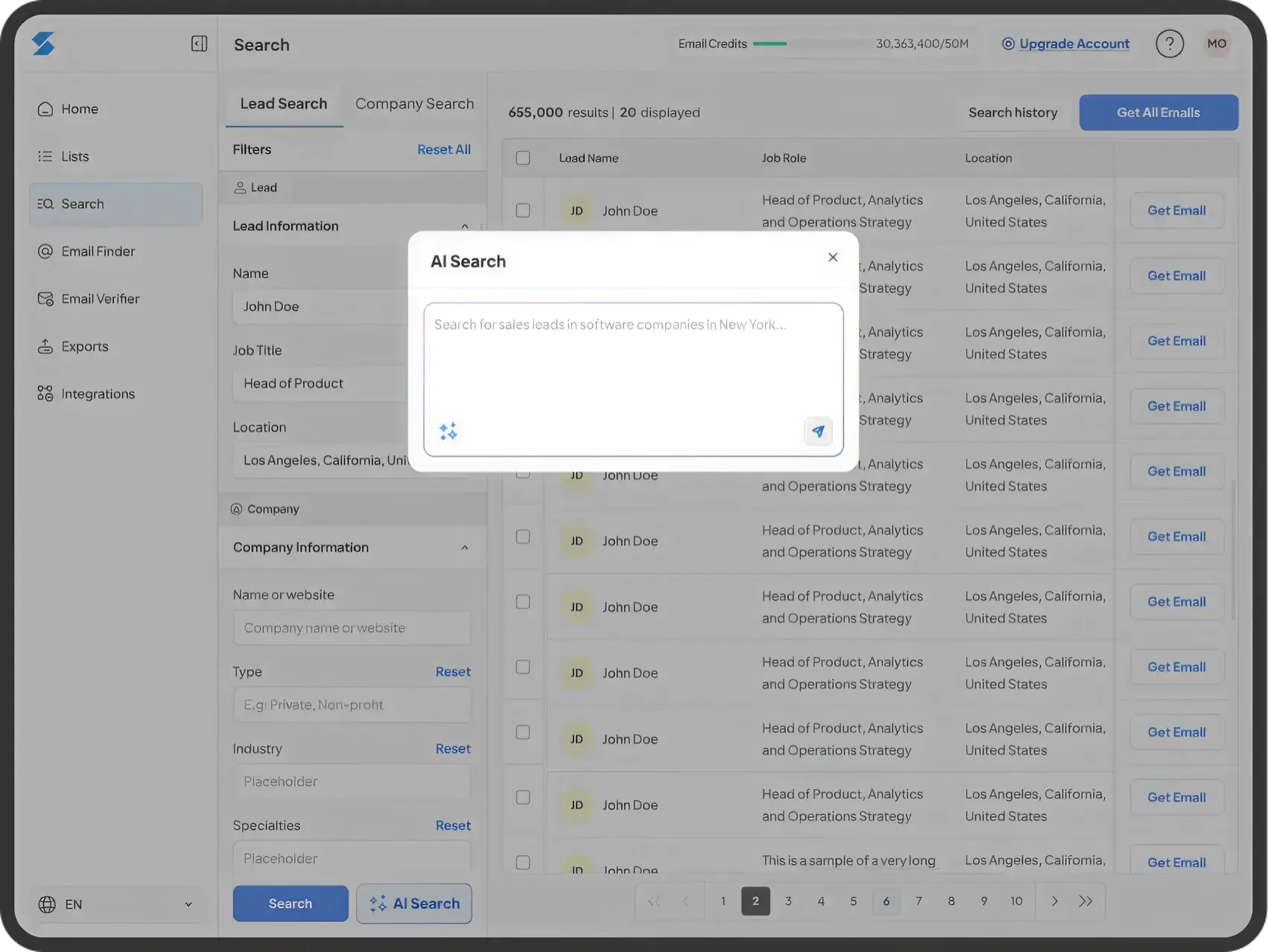
Task: Click the sparkle icon in AI Search box
Action: [x=448, y=431]
